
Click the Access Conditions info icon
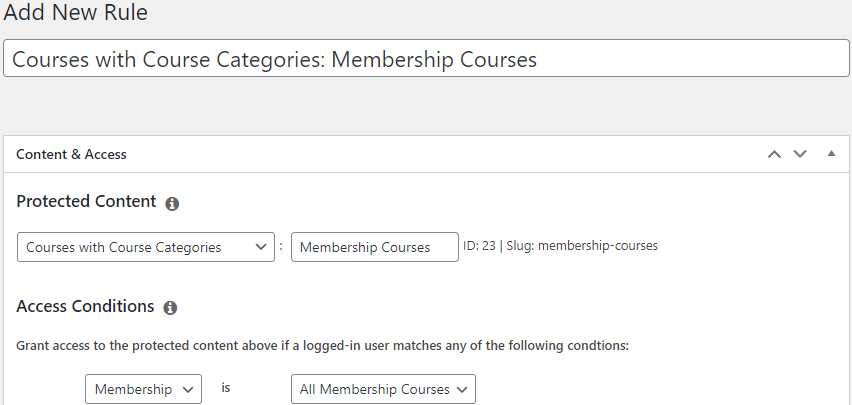[x=170, y=308]
